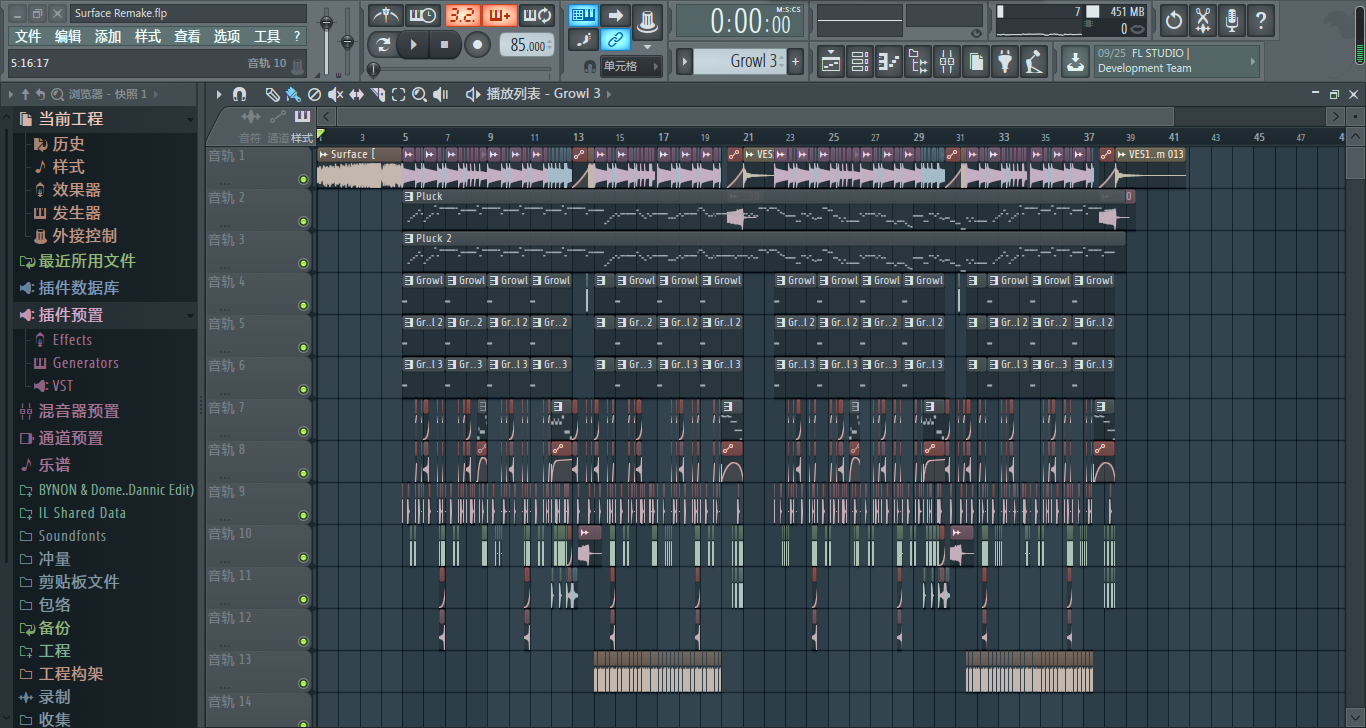Open the 文件 menu

point(28,36)
